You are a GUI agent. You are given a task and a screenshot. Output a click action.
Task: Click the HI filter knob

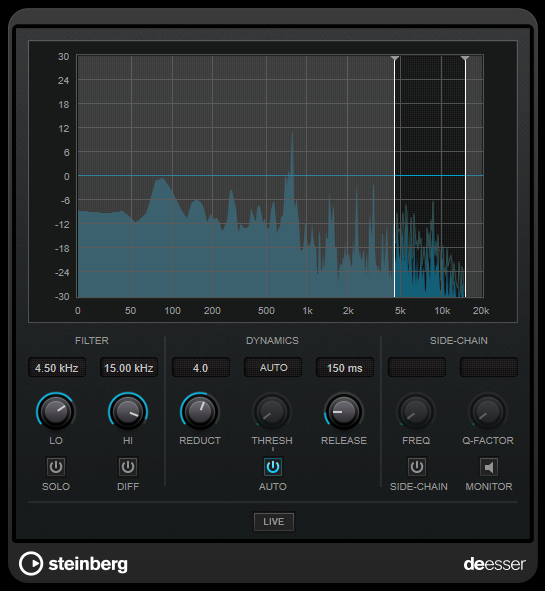pos(128,412)
